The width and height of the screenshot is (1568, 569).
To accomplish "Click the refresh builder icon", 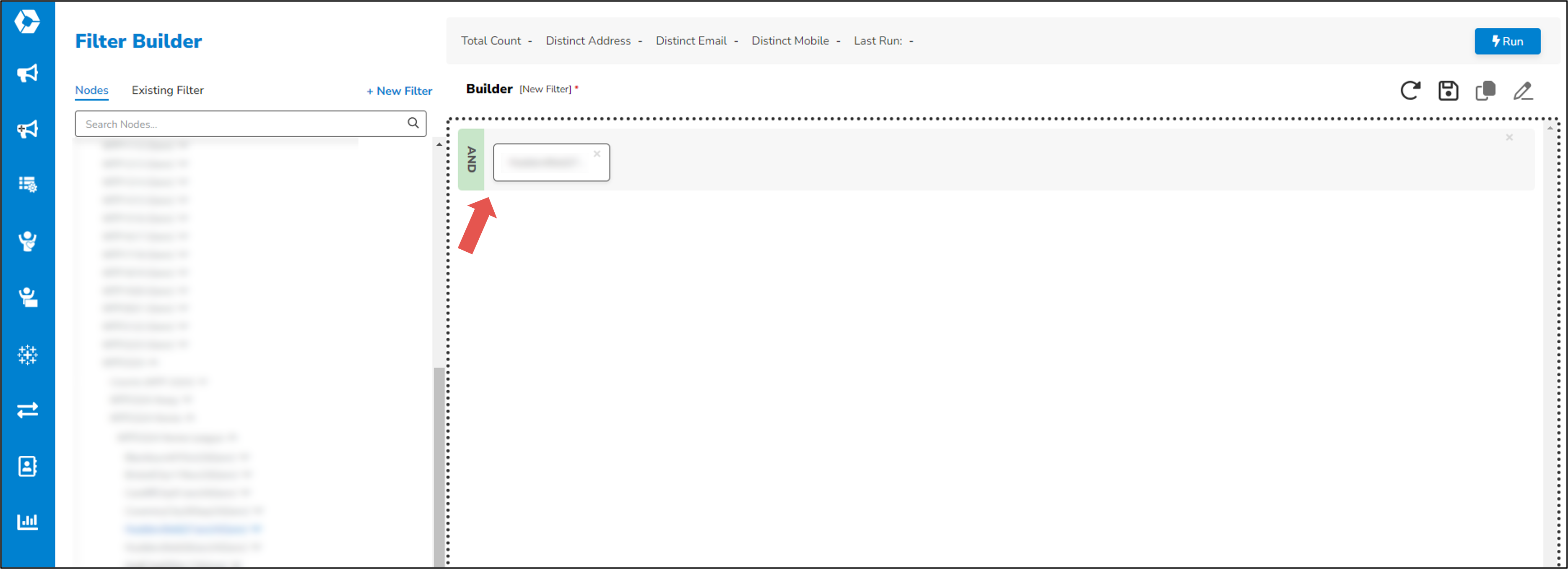I will point(1410,91).
